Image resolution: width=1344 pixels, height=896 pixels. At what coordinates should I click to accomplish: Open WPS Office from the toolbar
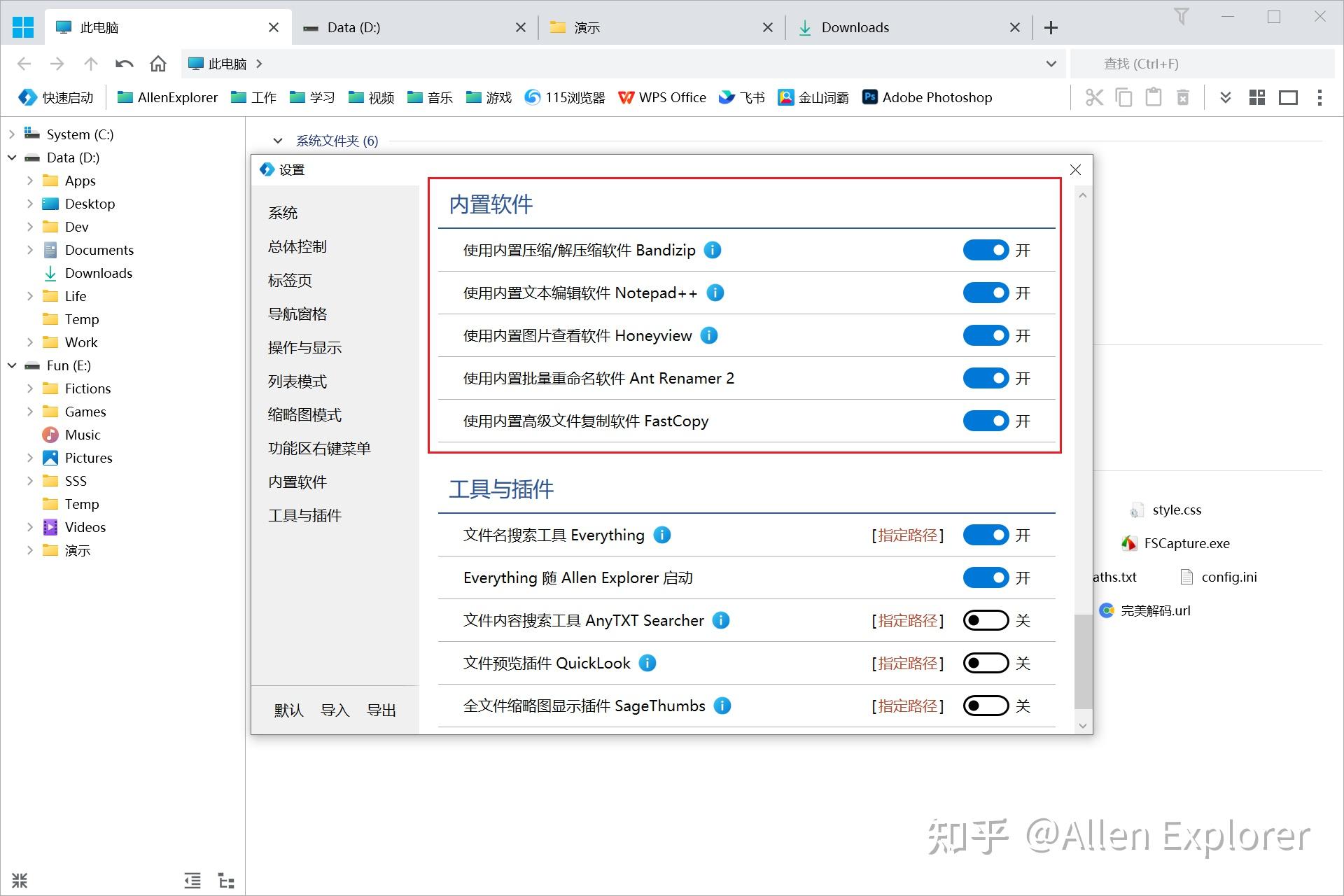coord(662,97)
